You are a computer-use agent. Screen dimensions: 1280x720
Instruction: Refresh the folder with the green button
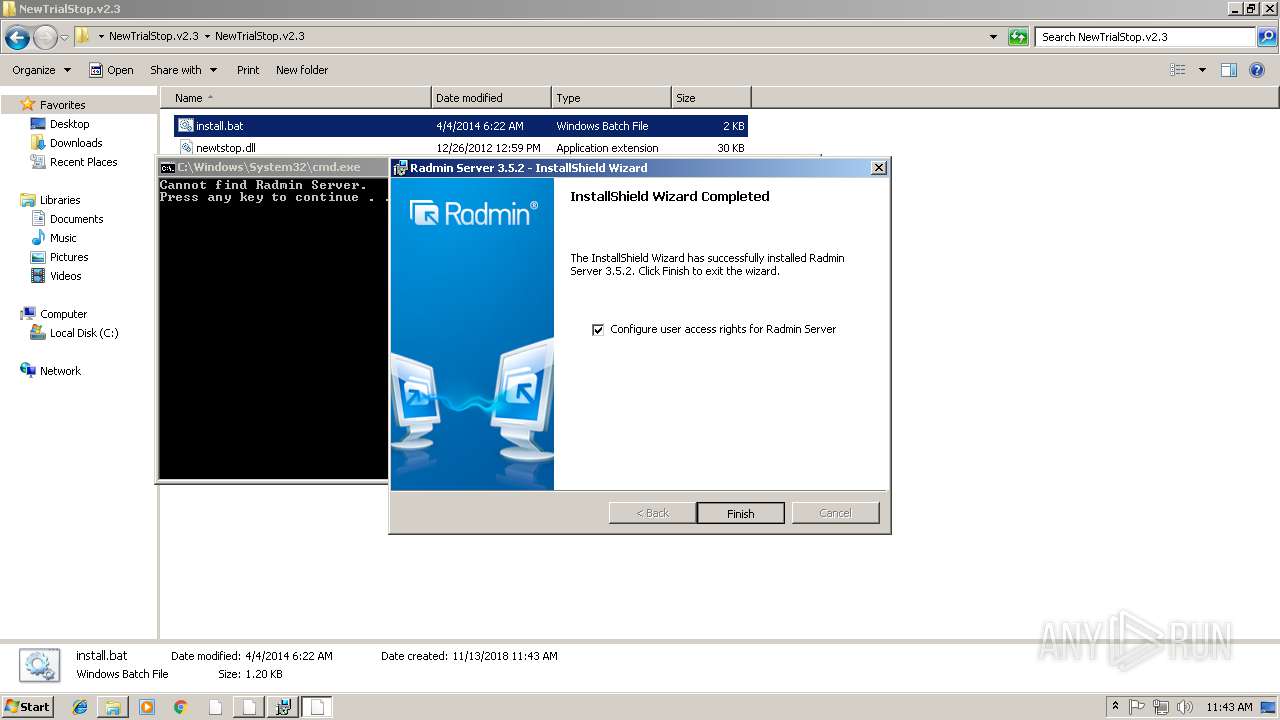click(1018, 37)
